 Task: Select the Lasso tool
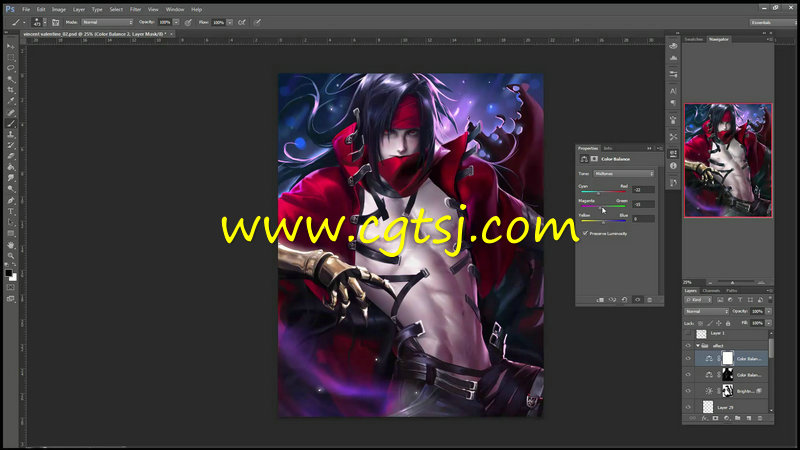click(11, 68)
